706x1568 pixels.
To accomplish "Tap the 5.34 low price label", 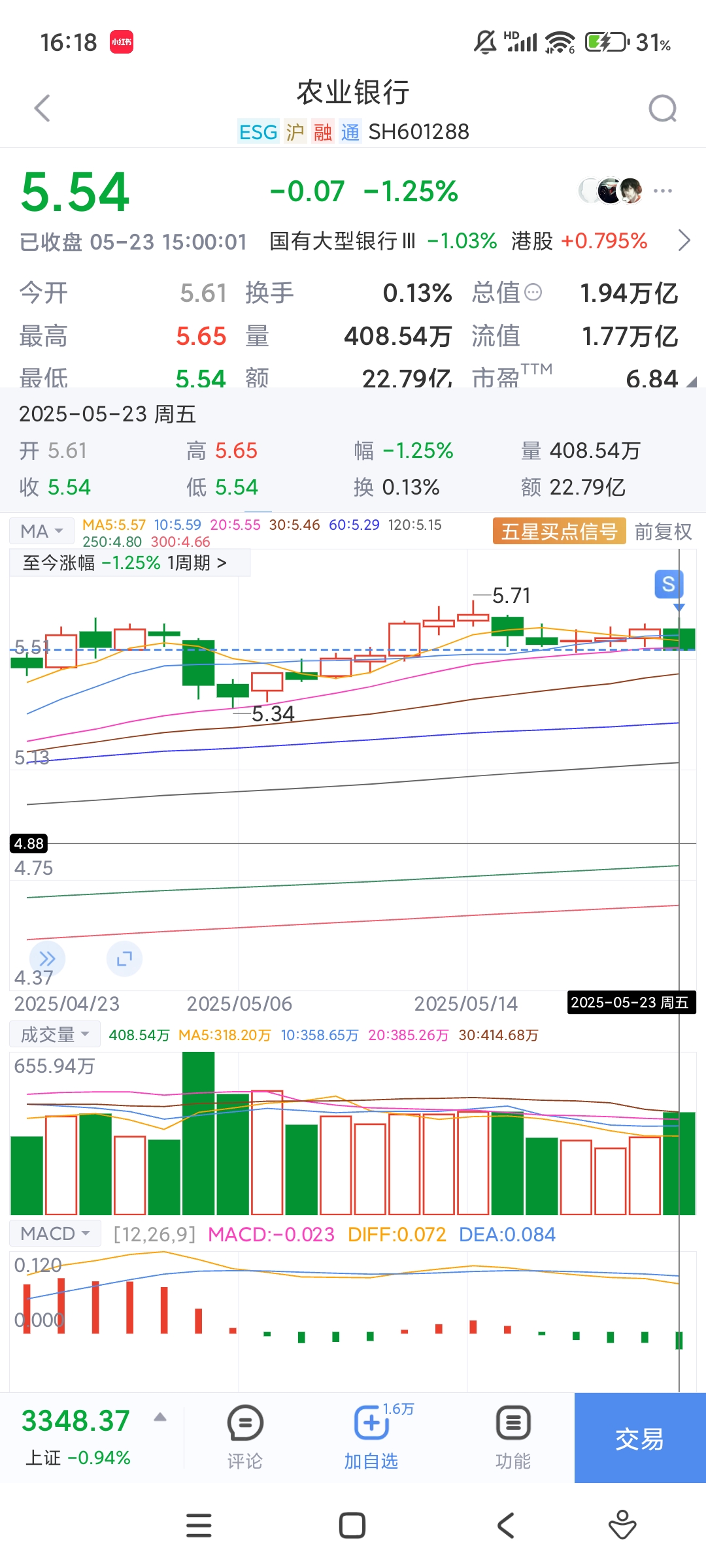I will (273, 714).
